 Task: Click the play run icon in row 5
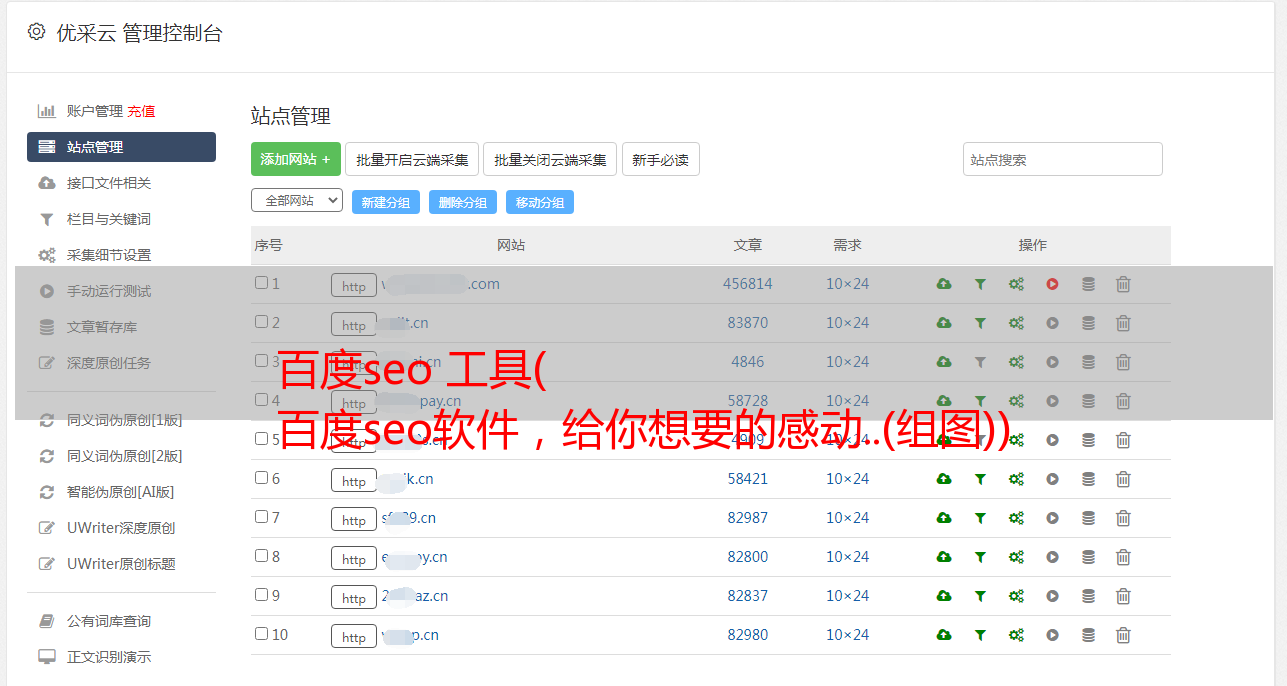[x=1052, y=440]
